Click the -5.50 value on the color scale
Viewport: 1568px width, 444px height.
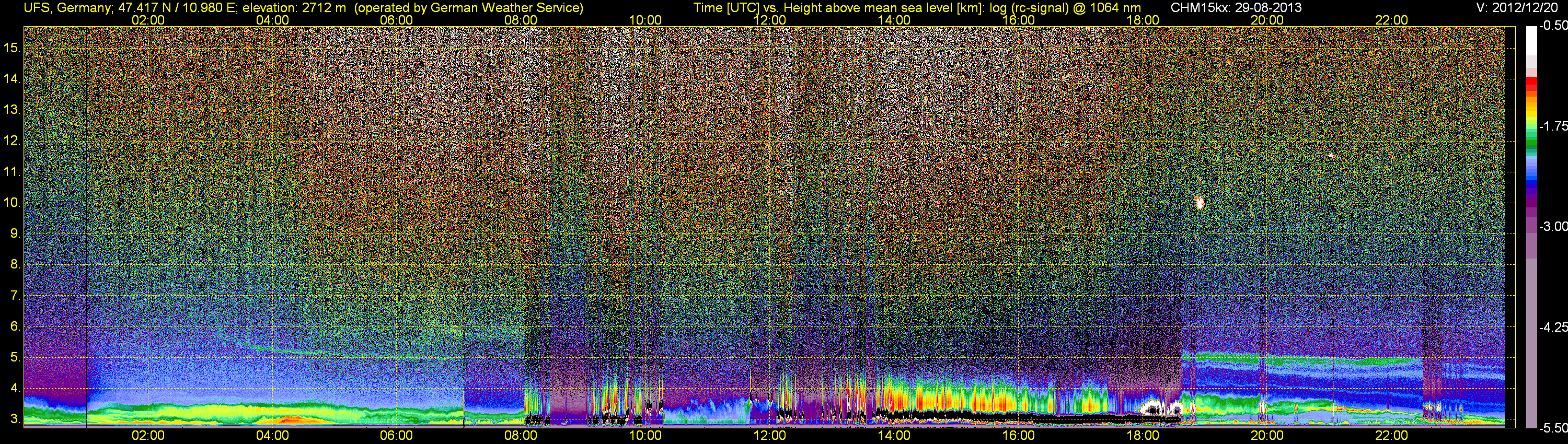pos(1553,428)
